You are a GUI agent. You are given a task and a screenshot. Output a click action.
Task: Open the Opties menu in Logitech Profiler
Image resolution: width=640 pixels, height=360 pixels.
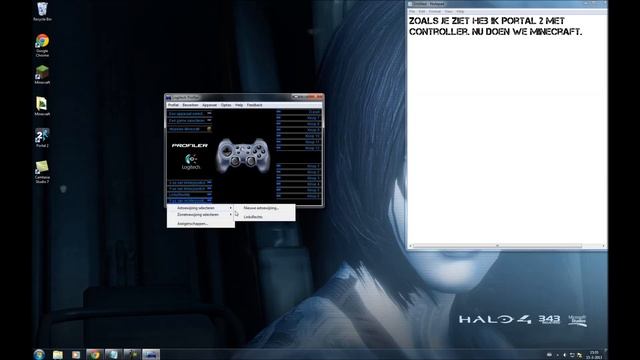pos(226,105)
